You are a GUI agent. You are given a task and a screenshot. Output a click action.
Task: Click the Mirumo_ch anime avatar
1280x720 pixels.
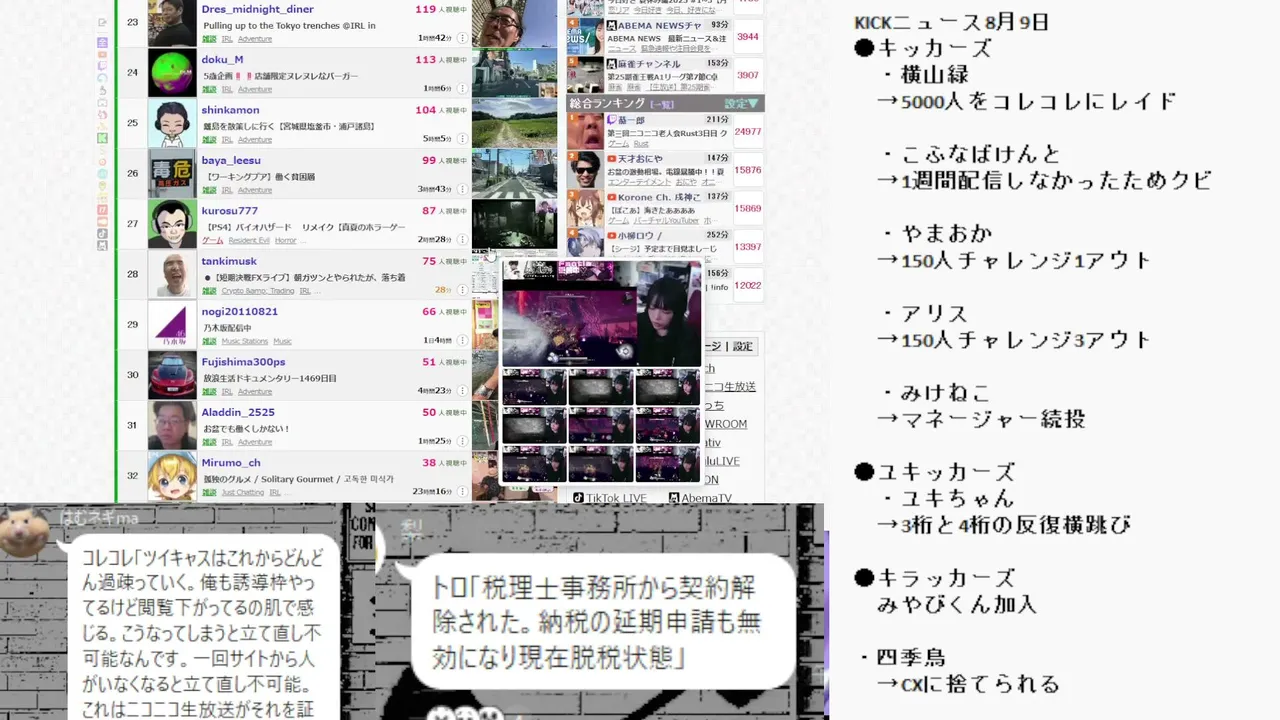tap(172, 476)
